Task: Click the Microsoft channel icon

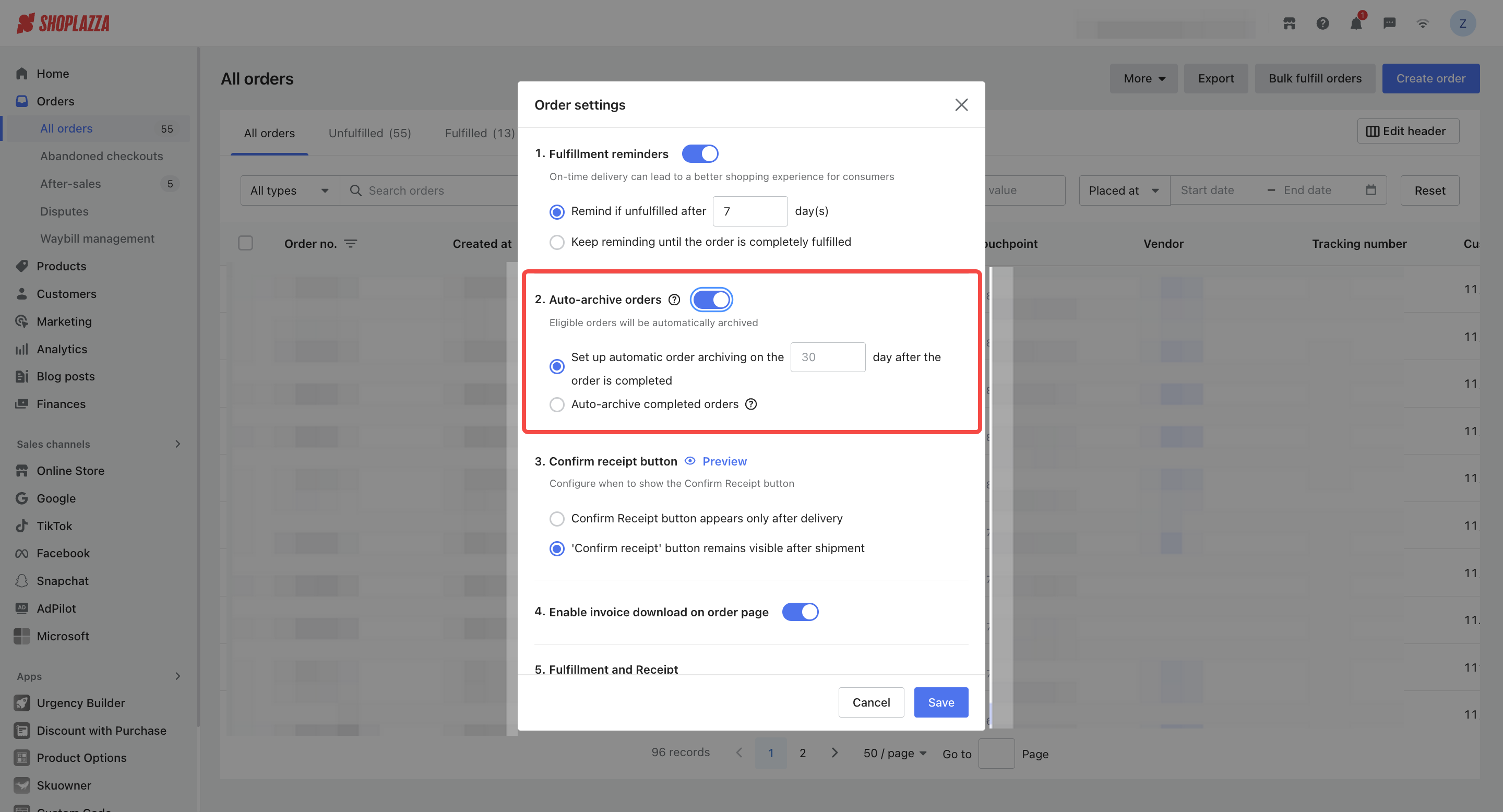Action: click(x=21, y=636)
